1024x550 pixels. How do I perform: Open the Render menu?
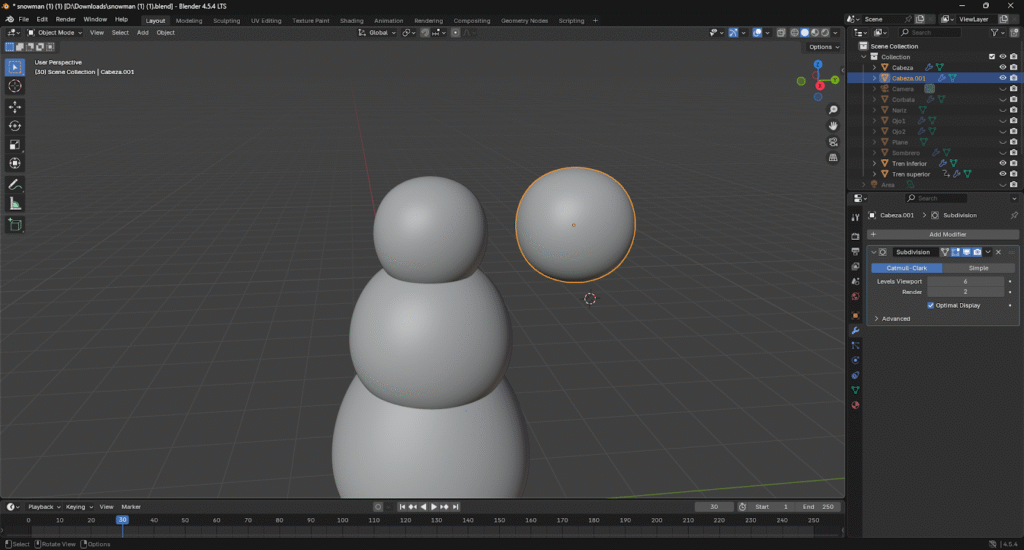click(x=65, y=19)
